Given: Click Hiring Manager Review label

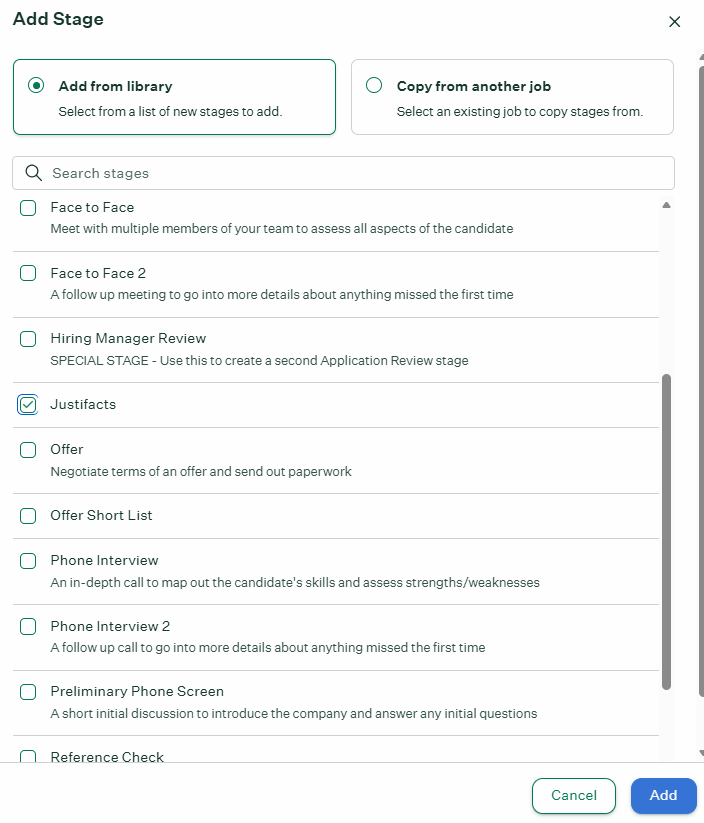Looking at the screenshot, I should pos(128,339).
